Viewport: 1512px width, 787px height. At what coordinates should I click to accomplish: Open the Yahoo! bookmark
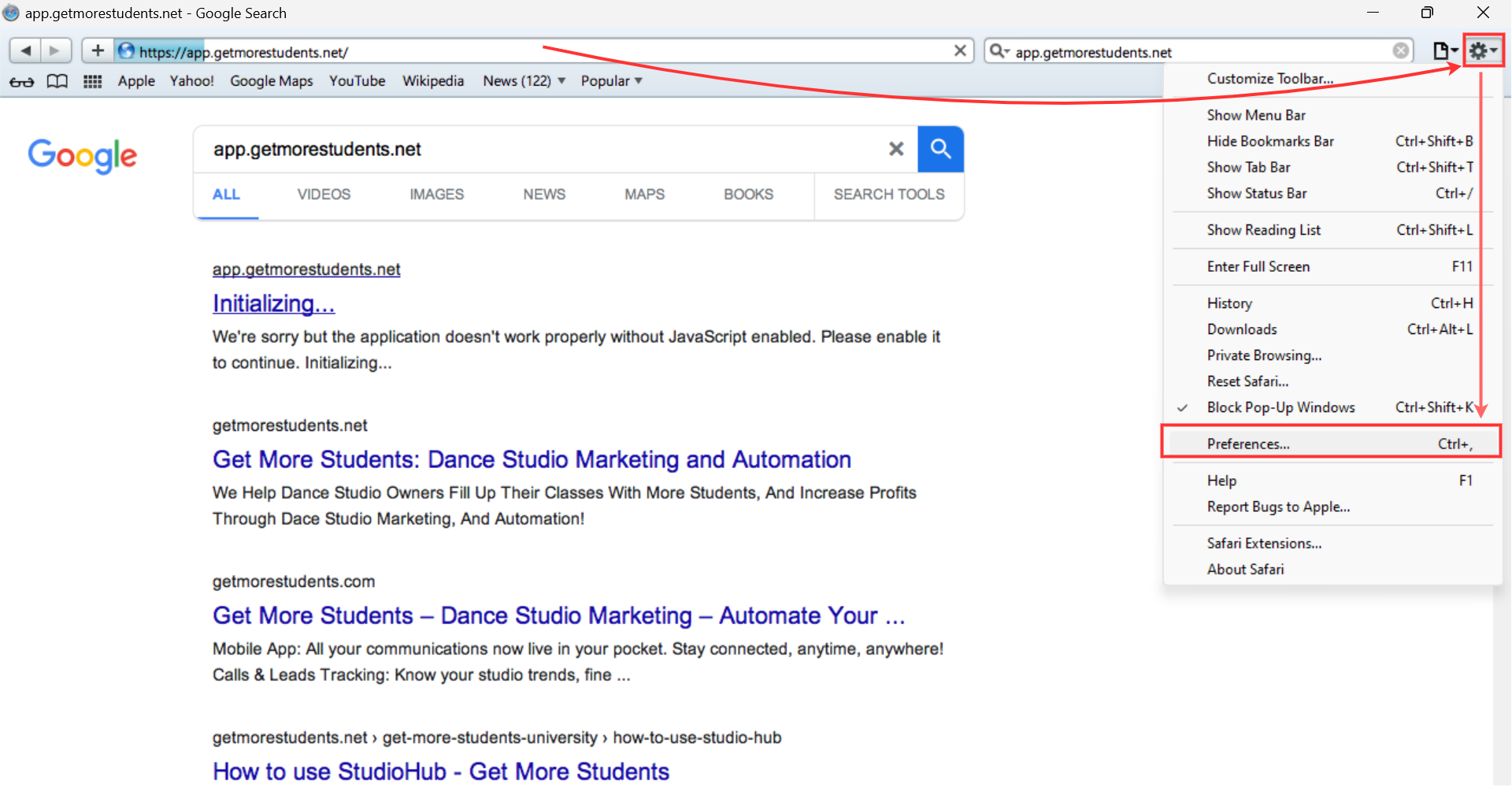pyautogui.click(x=191, y=81)
